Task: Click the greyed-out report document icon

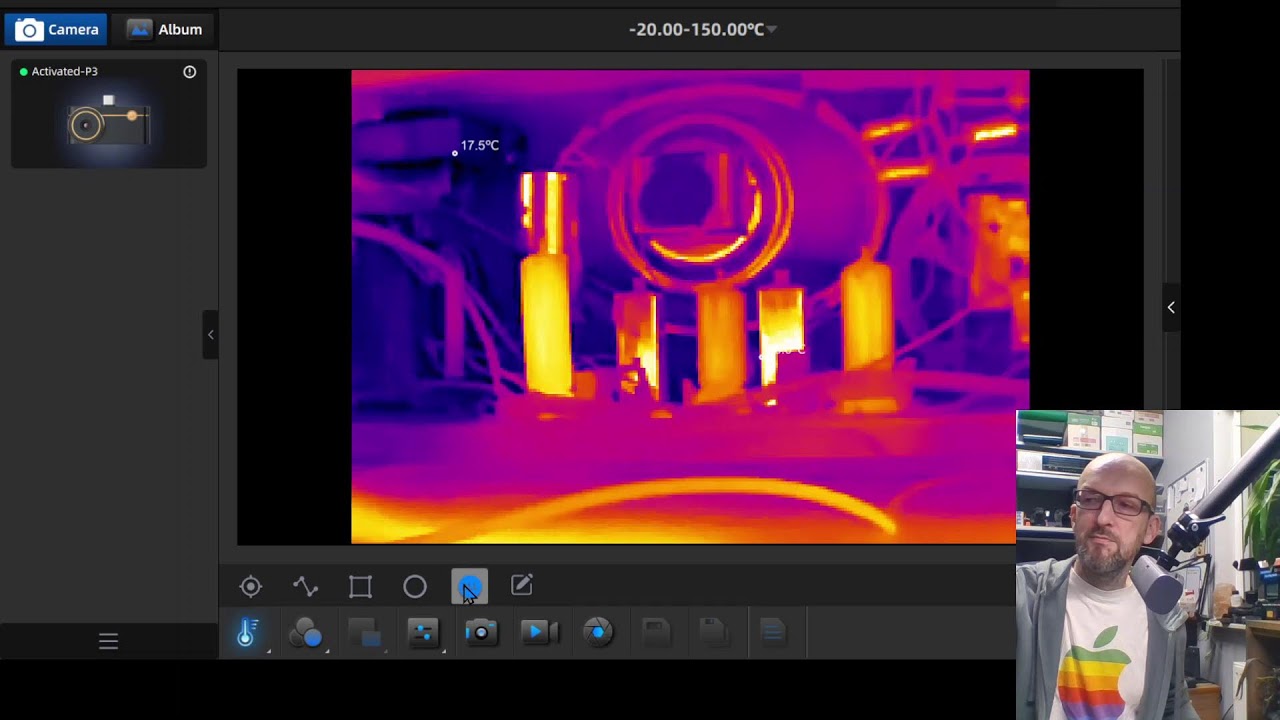Action: [772, 632]
